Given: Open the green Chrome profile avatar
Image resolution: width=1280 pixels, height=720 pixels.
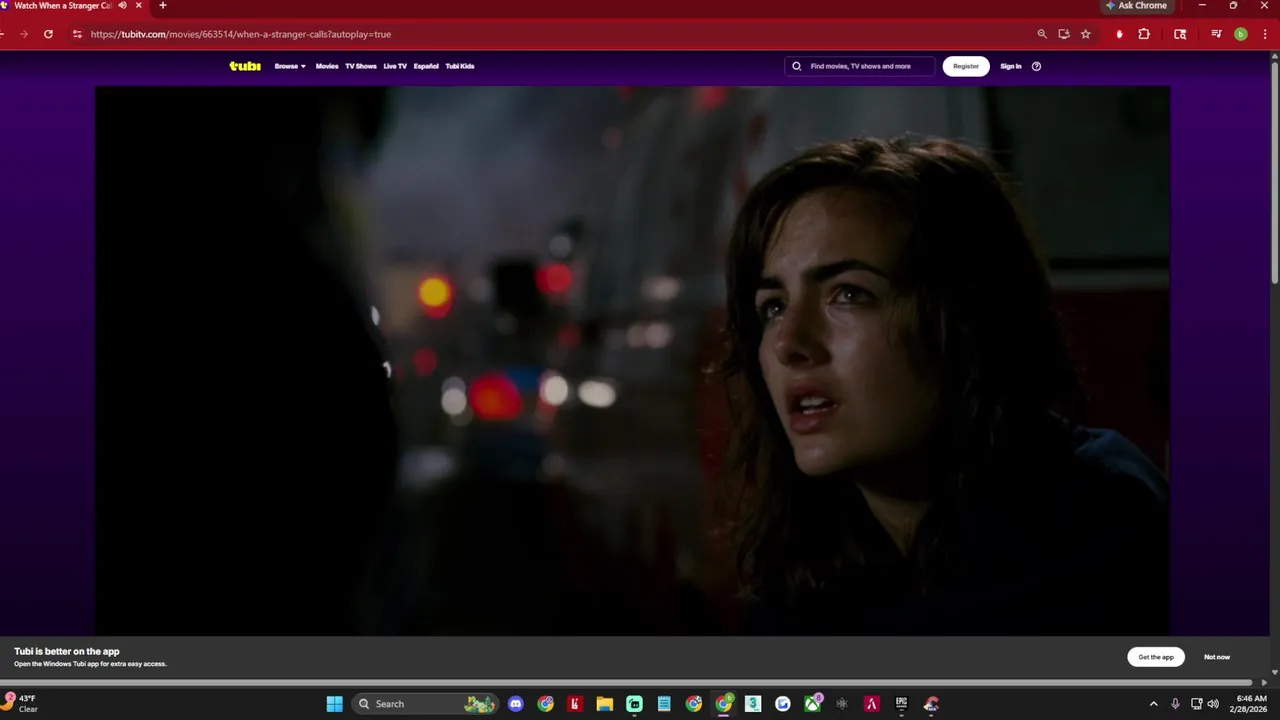Looking at the screenshot, I should [x=1241, y=34].
